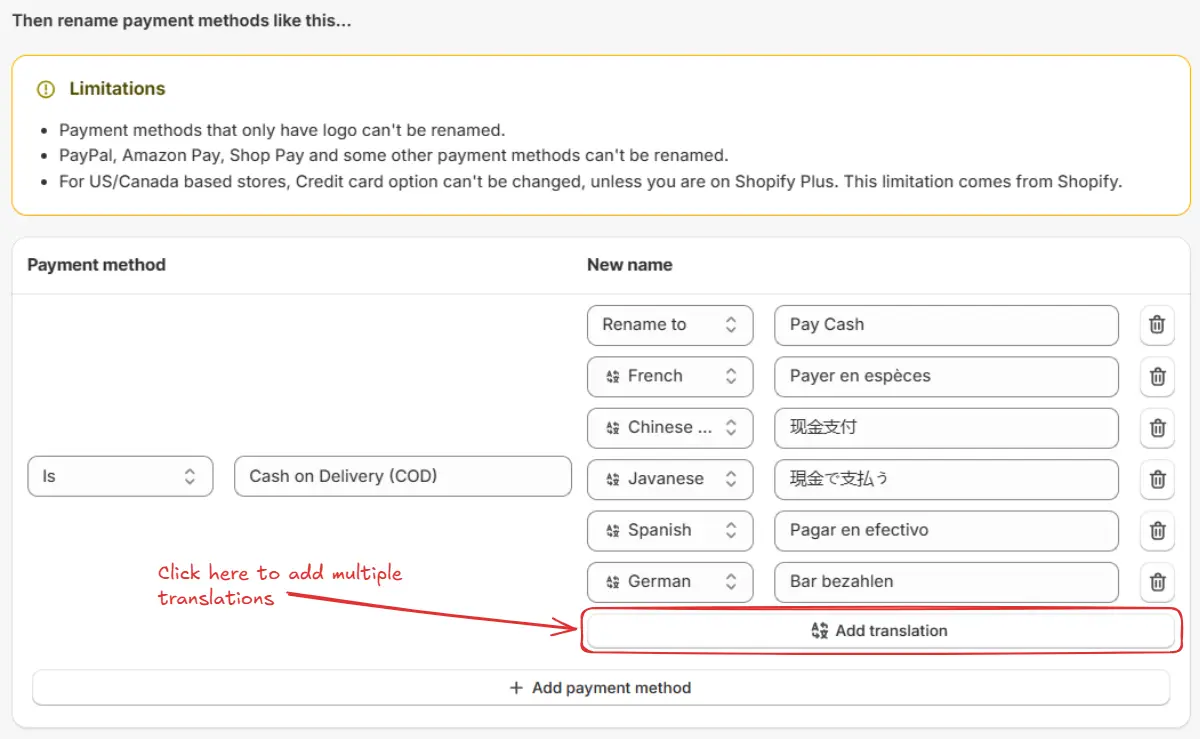This screenshot has height=739, width=1200.
Task: Click the Add payment method button
Action: coord(601,688)
